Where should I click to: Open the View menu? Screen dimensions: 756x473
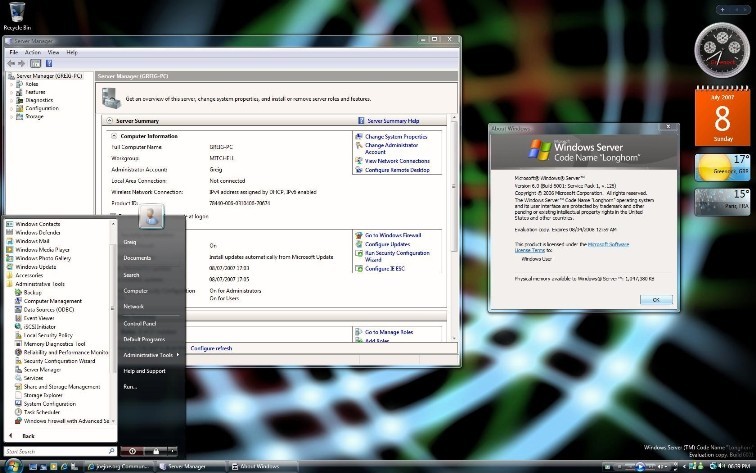[x=54, y=52]
